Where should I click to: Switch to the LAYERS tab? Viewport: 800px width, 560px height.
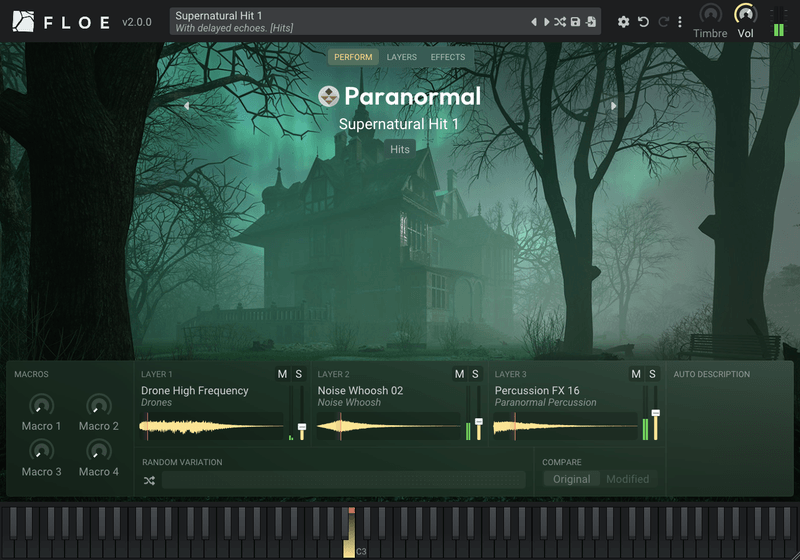[x=402, y=57]
